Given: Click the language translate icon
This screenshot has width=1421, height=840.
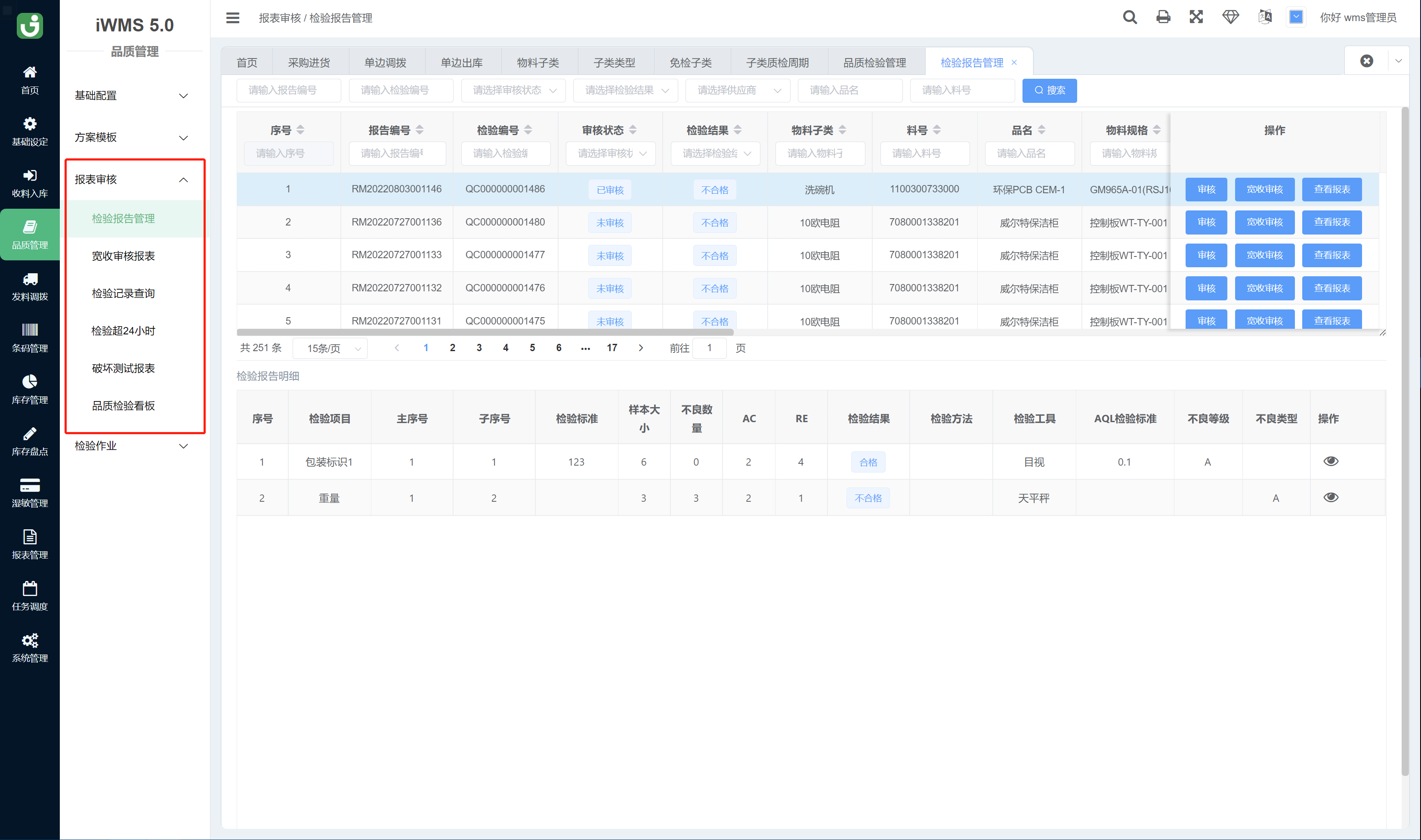Looking at the screenshot, I should [x=1265, y=17].
